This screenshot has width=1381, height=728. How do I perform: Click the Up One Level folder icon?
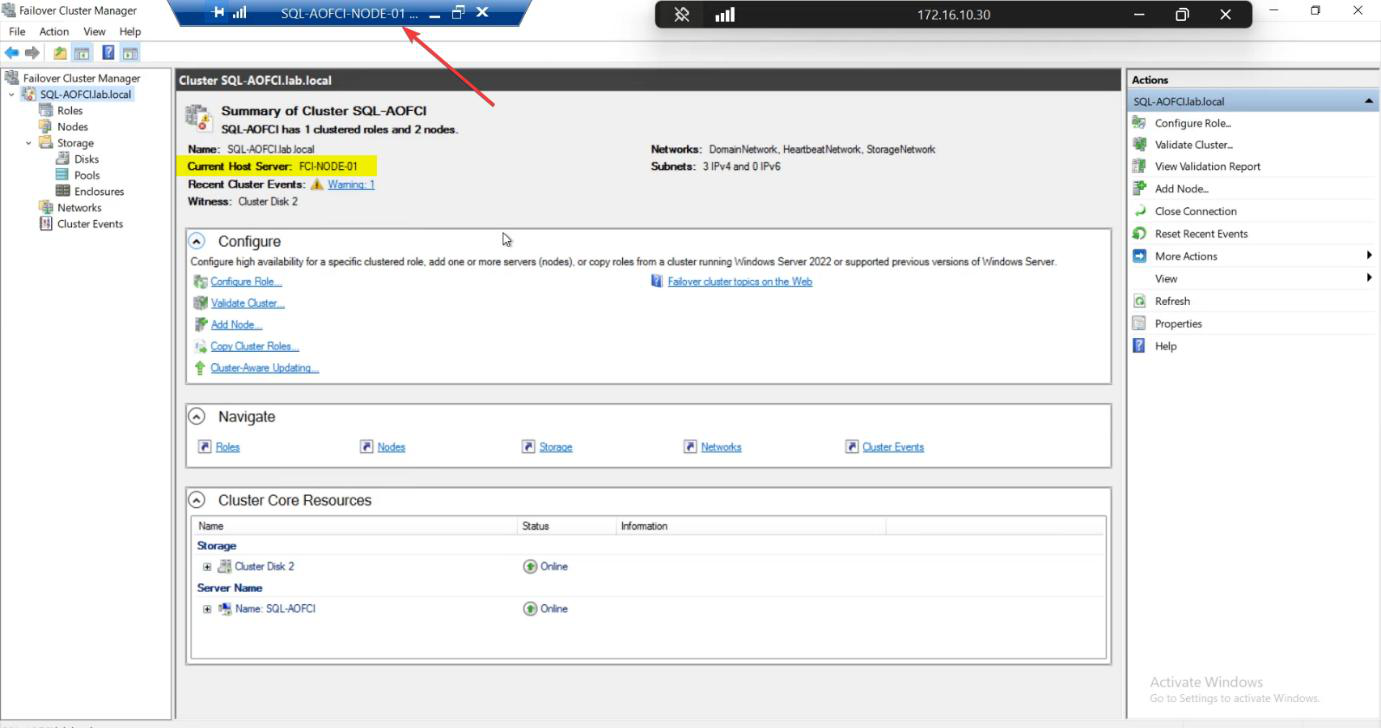(60, 53)
